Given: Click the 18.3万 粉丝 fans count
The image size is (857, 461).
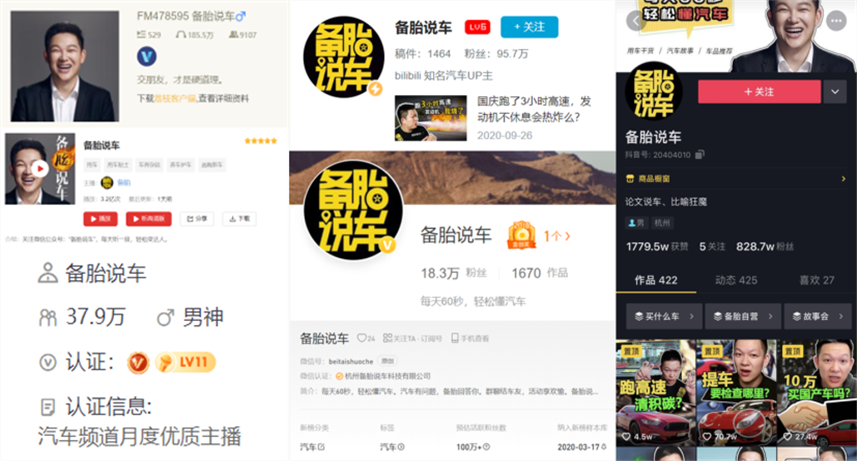Looking at the screenshot, I should coord(453,273).
